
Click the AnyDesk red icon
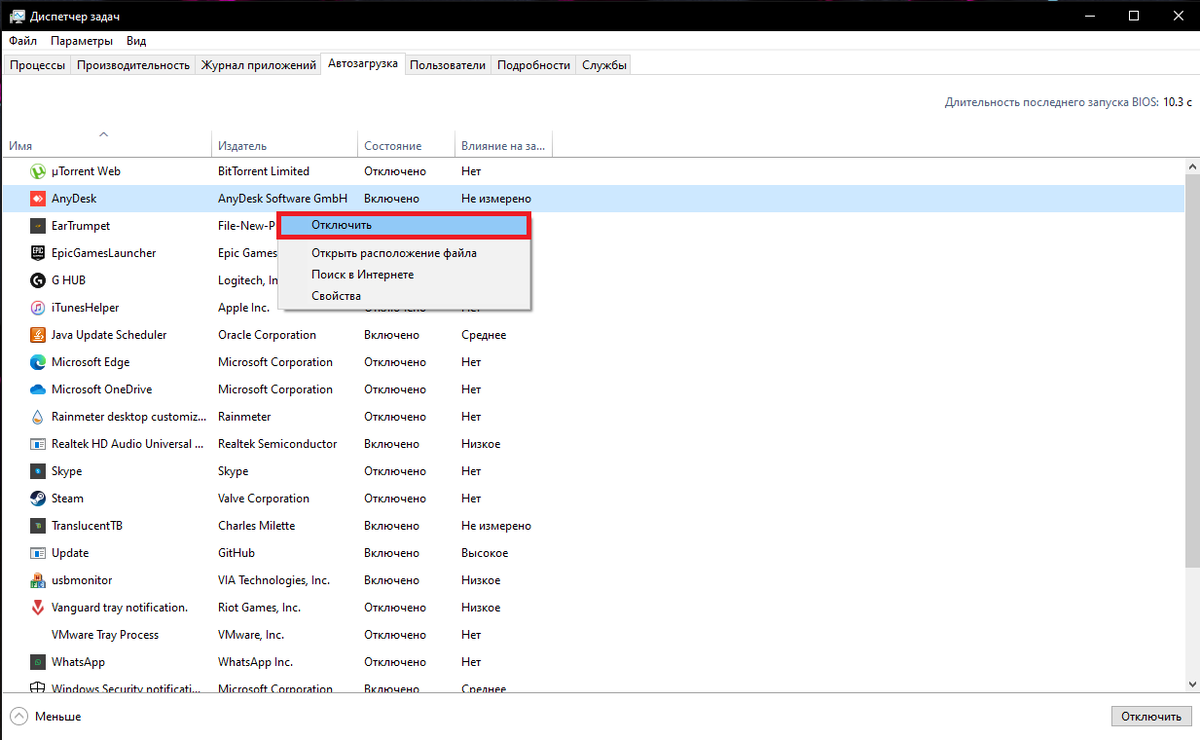tap(38, 198)
